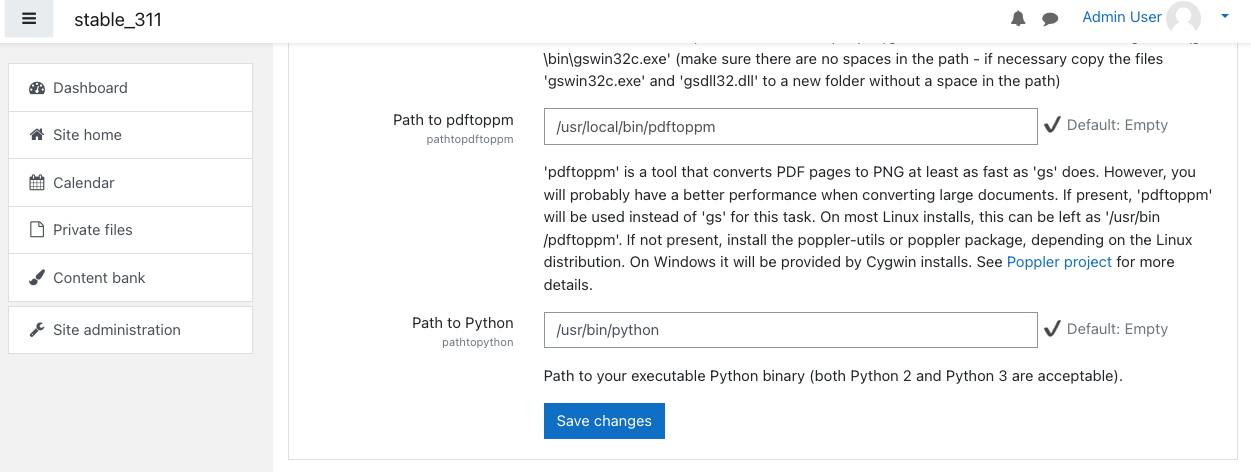Image resolution: width=1251 pixels, height=472 pixels.
Task: Click the Site administration wrench icon
Action: (x=37, y=330)
